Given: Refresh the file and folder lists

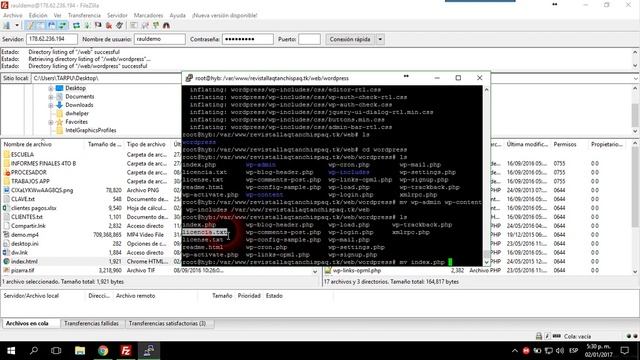Looking at the screenshot, I should pos(76,25).
